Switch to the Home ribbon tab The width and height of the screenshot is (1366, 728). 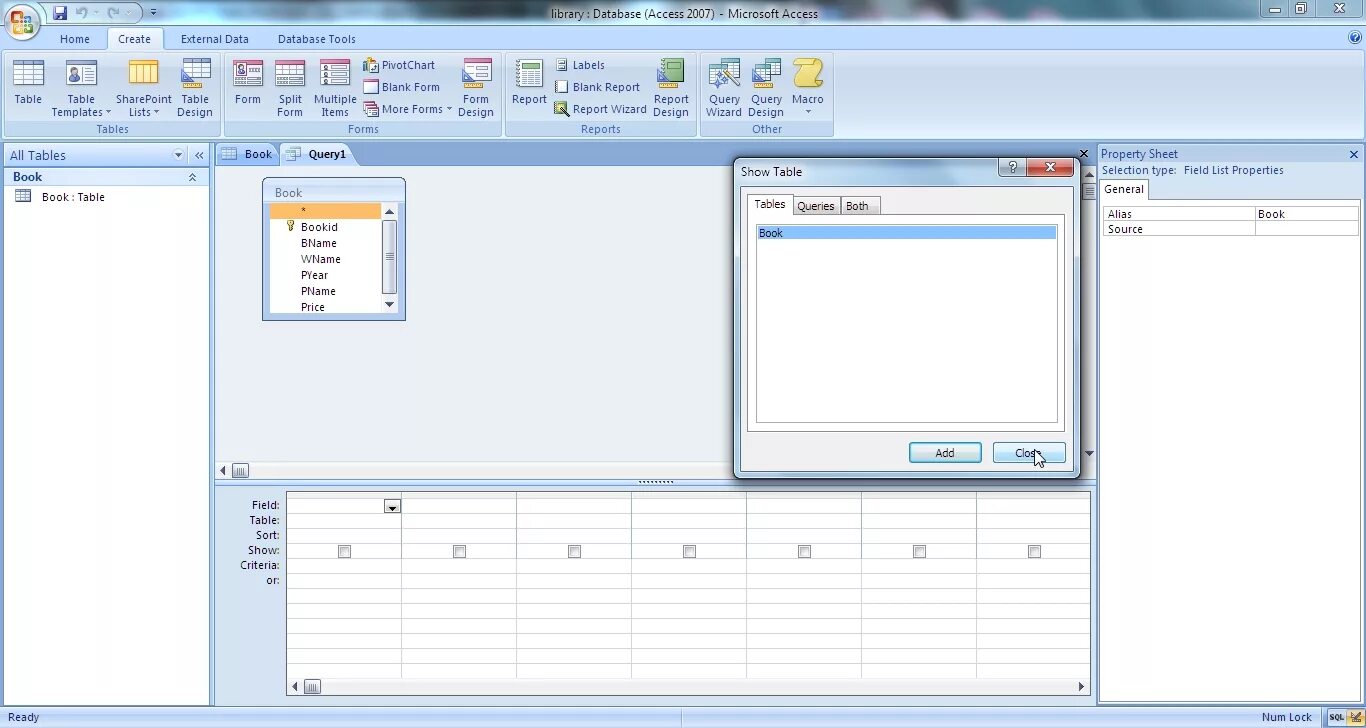coord(75,39)
